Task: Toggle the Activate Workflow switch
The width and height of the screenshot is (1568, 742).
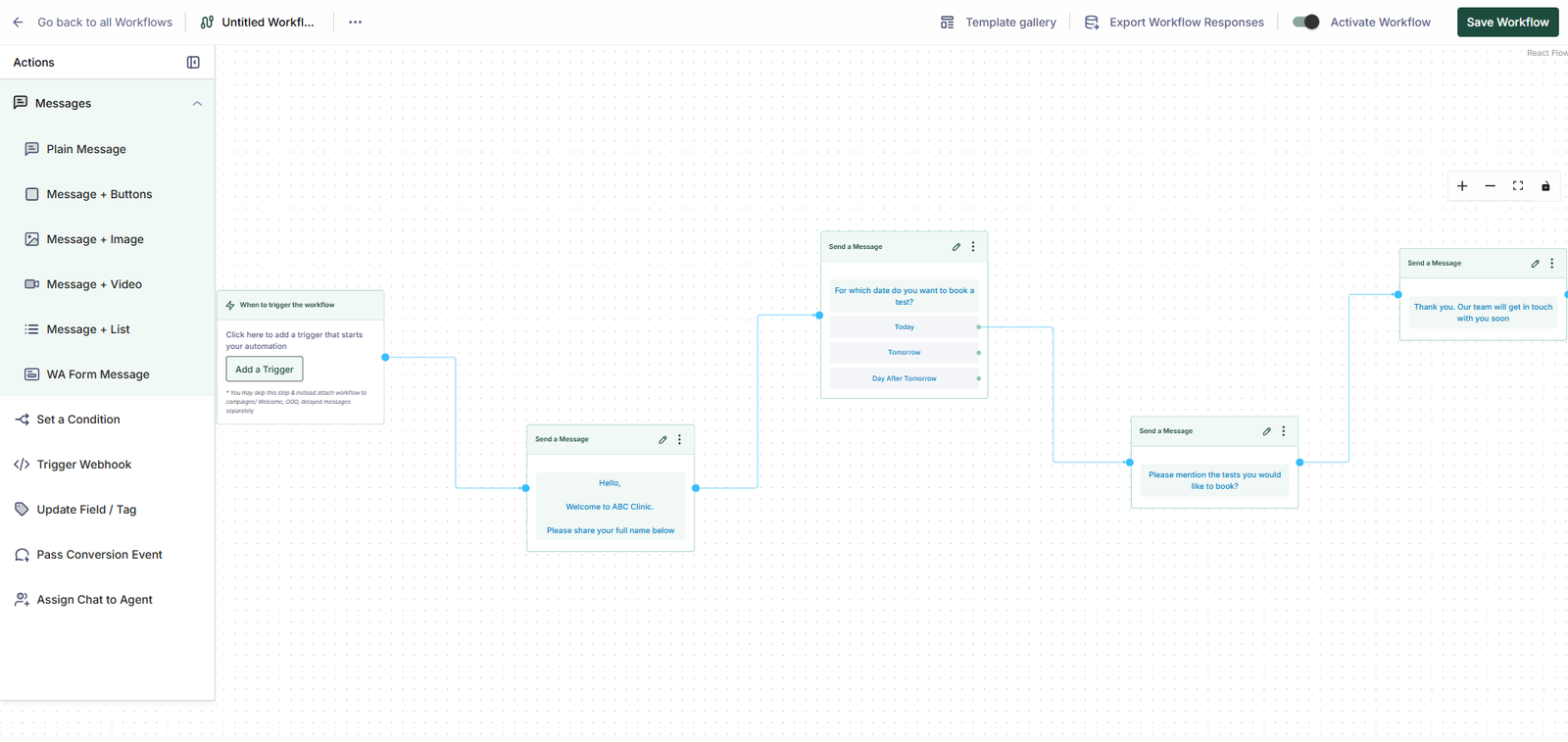Action: [1305, 23]
